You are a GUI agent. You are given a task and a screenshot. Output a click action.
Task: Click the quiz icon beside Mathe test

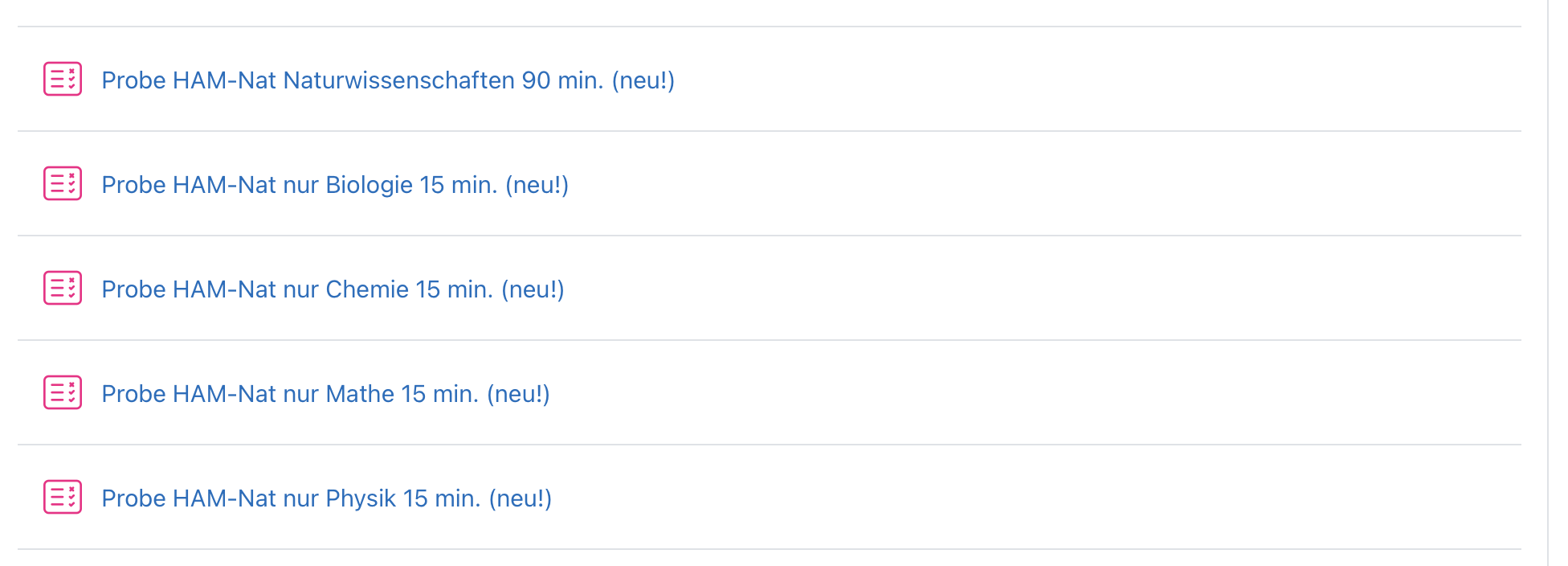point(63,392)
